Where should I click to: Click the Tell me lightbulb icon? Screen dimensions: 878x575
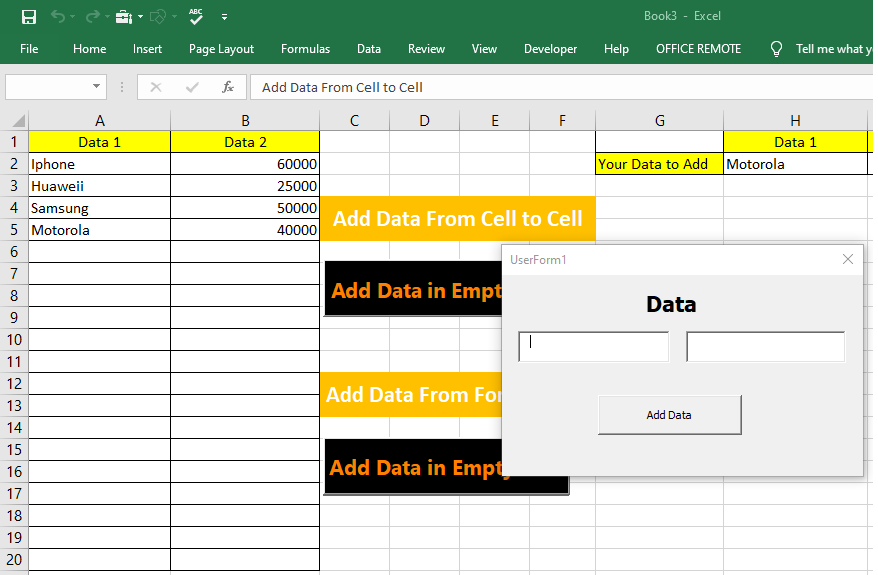click(776, 49)
